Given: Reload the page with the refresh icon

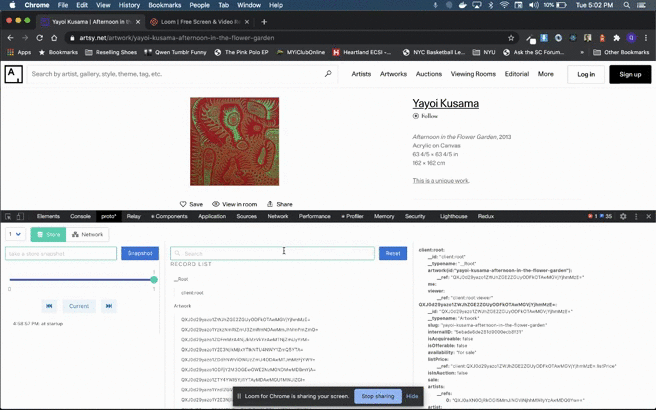Looking at the screenshot, I should coord(39,38).
